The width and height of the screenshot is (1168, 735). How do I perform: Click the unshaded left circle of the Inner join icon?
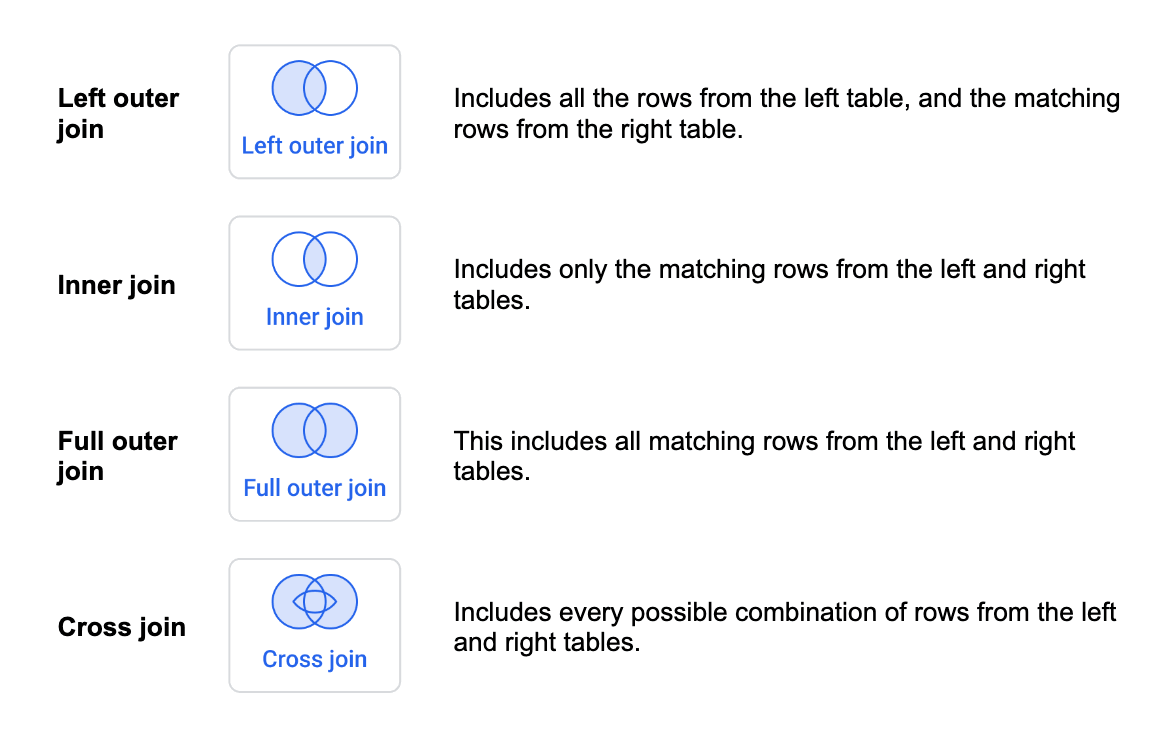pos(287,259)
